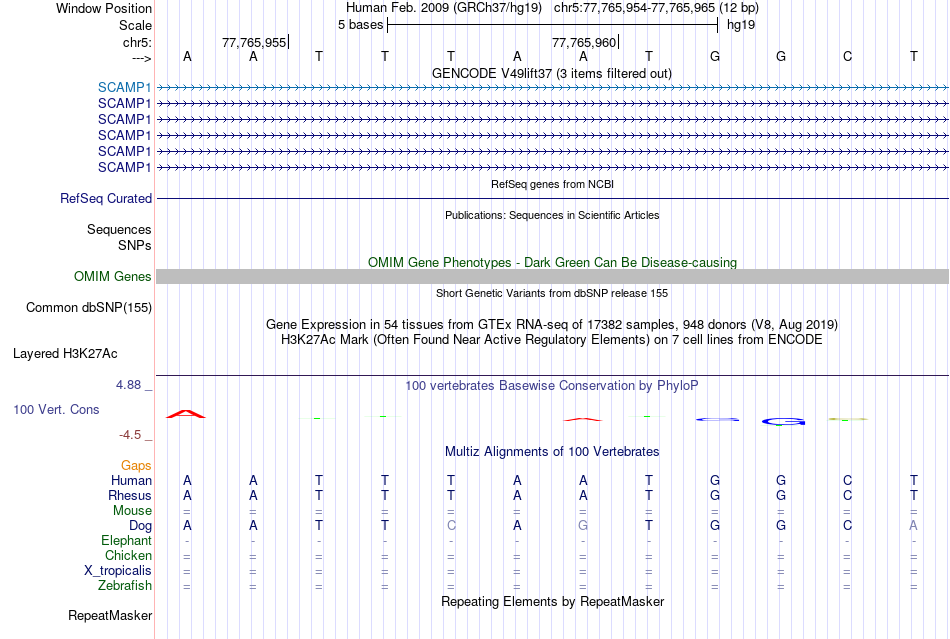Open Short Genetic Variants from dbSNP title
Screen dimensions: 950x639
(x=552, y=293)
